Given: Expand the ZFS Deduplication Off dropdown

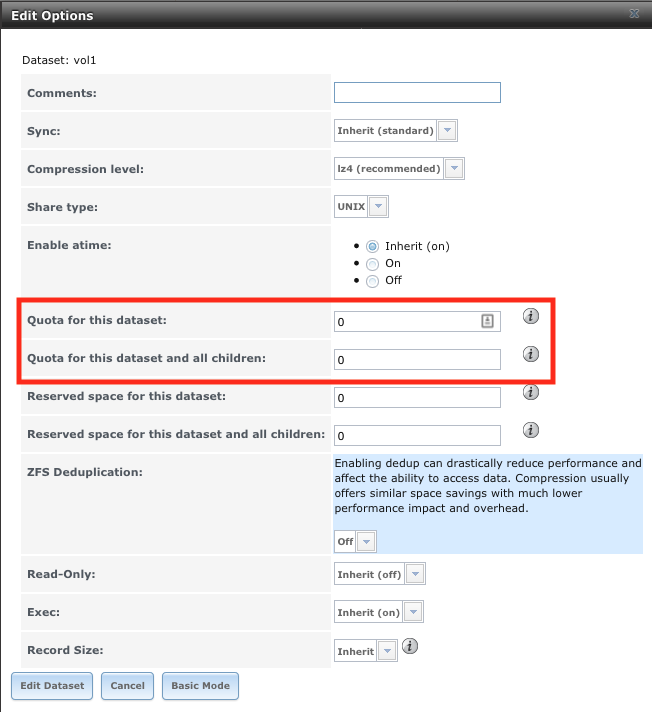Looking at the screenshot, I should point(355,541).
